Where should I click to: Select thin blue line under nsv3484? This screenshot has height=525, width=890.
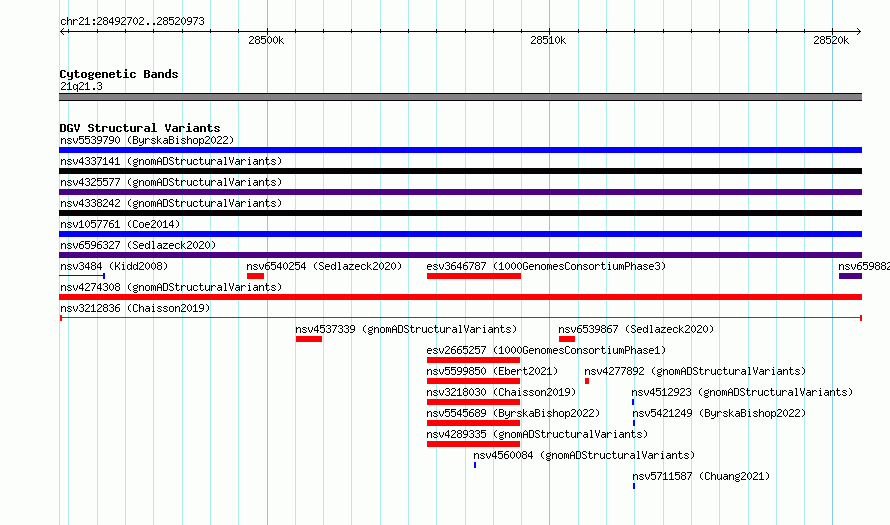pyautogui.click(x=82, y=276)
